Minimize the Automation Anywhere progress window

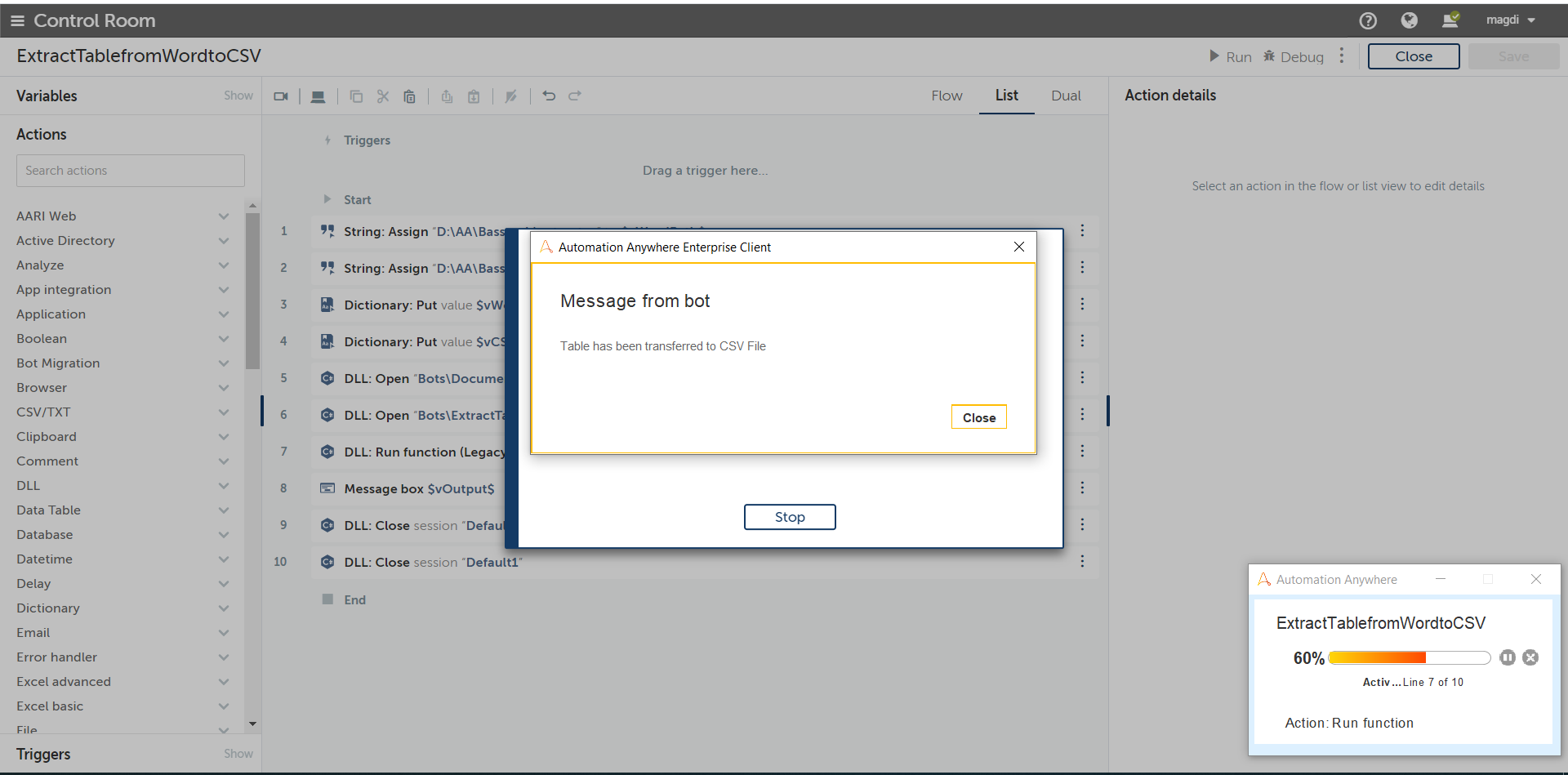pyautogui.click(x=1441, y=579)
